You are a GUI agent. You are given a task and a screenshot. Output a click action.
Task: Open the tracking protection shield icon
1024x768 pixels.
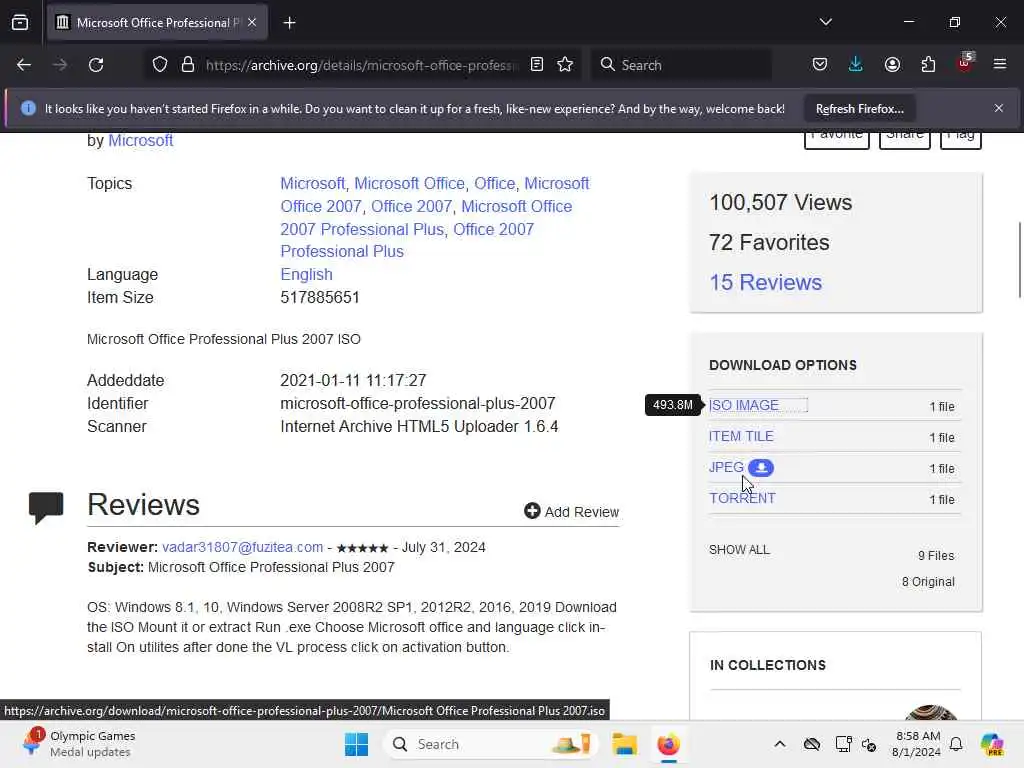pyautogui.click(x=160, y=65)
